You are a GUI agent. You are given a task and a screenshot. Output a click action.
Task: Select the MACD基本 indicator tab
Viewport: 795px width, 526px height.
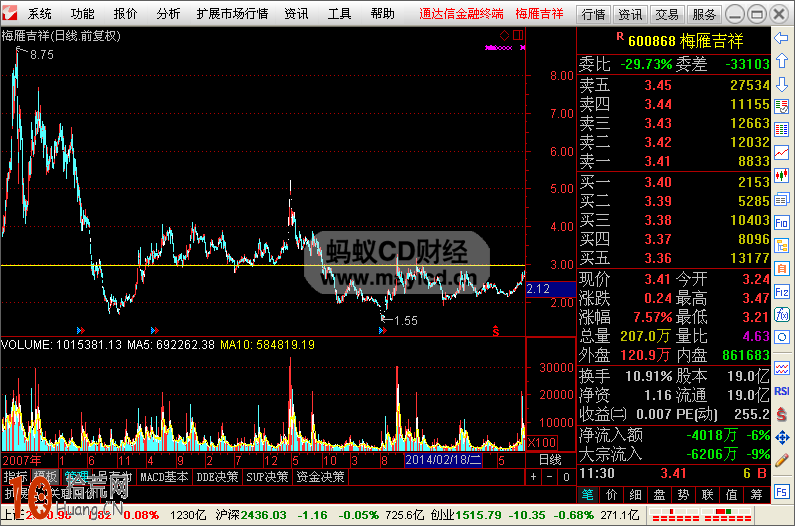pos(164,477)
